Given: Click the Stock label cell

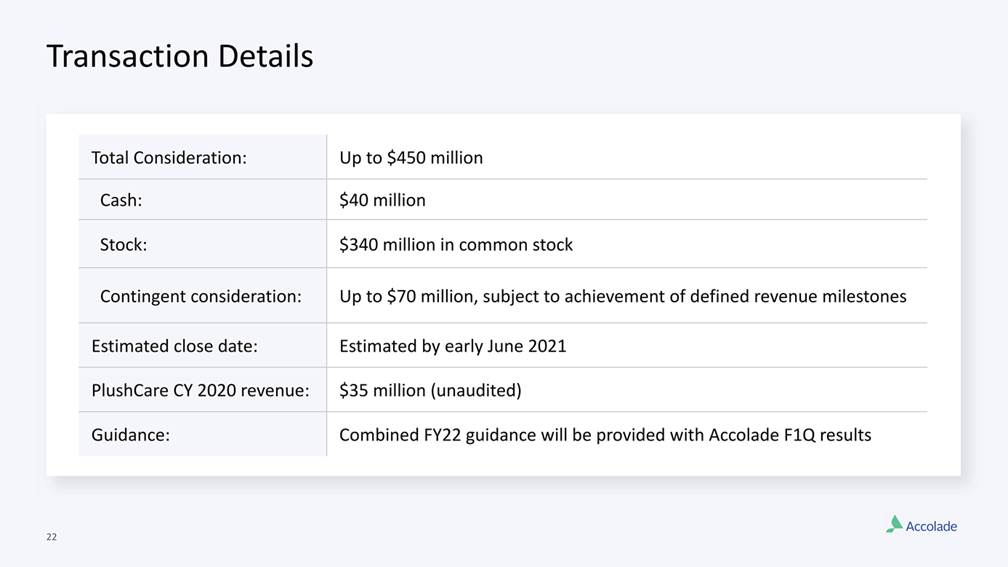Looking at the screenshot, I should pyautogui.click(x=123, y=244).
